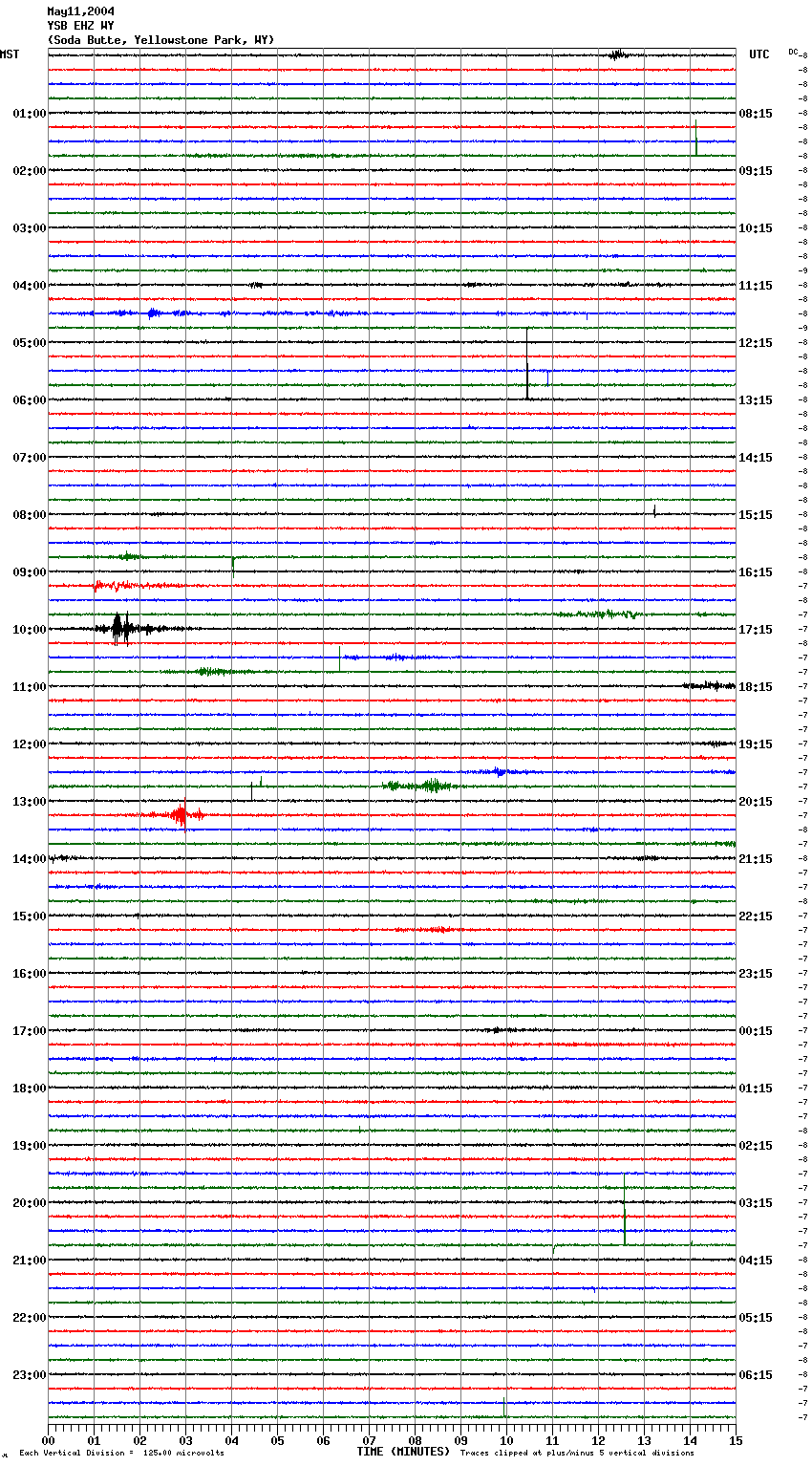Select the 16:00 MST time label

[30, 974]
